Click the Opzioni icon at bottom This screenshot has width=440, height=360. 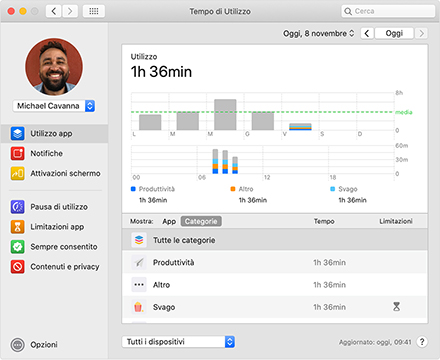pyautogui.click(x=18, y=345)
